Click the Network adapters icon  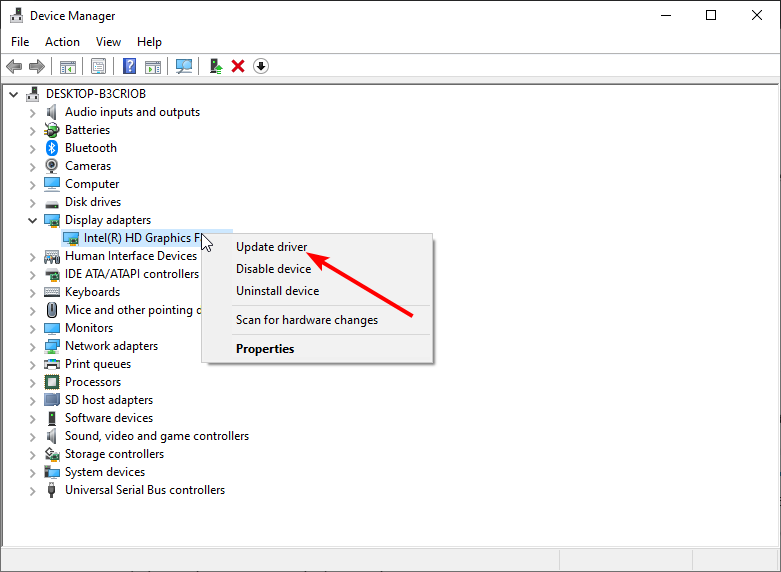(x=52, y=346)
